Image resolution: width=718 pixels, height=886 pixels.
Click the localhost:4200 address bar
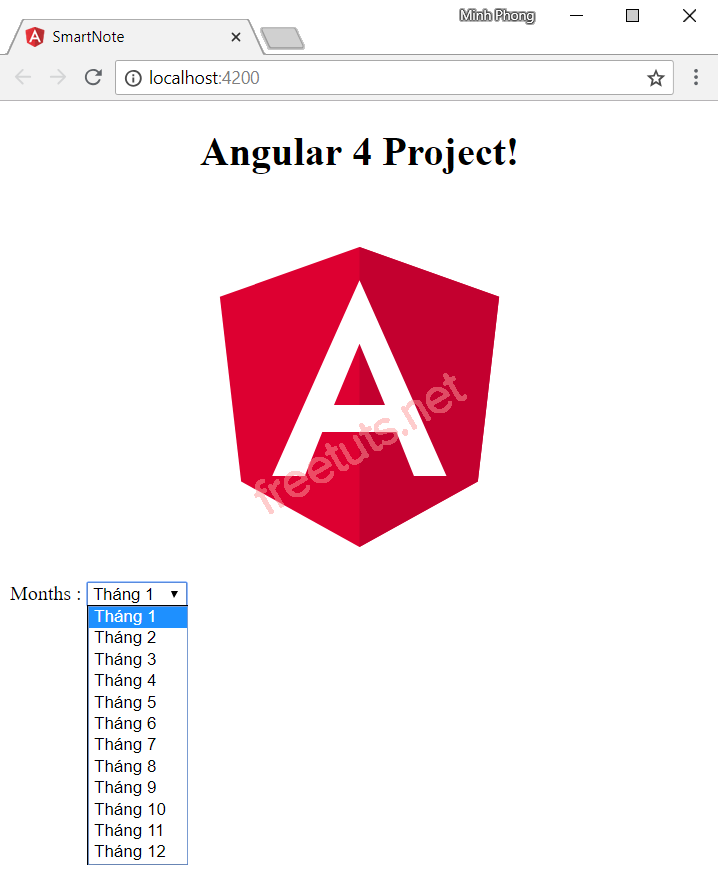pyautogui.click(x=390, y=78)
